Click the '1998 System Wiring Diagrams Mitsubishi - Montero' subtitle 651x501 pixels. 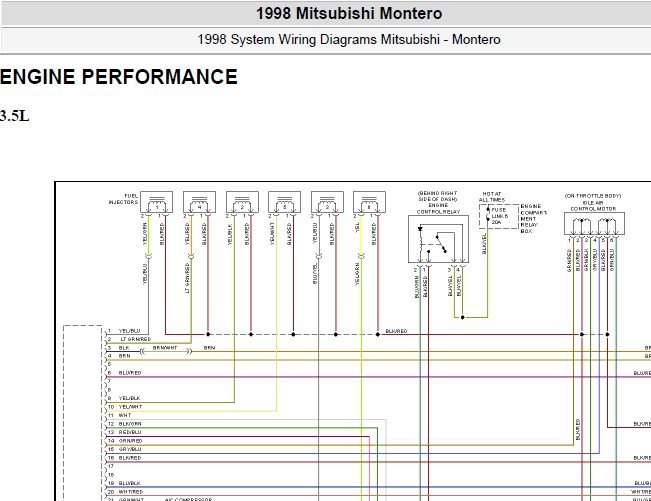point(349,39)
